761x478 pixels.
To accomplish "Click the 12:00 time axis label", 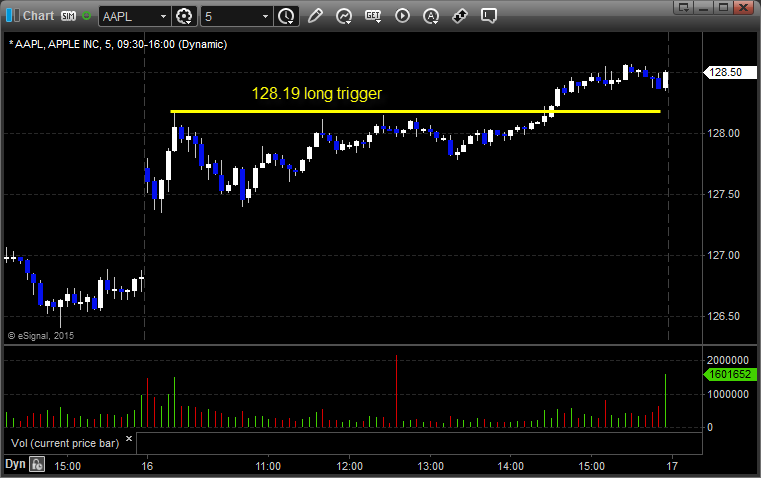I will pos(349,466).
